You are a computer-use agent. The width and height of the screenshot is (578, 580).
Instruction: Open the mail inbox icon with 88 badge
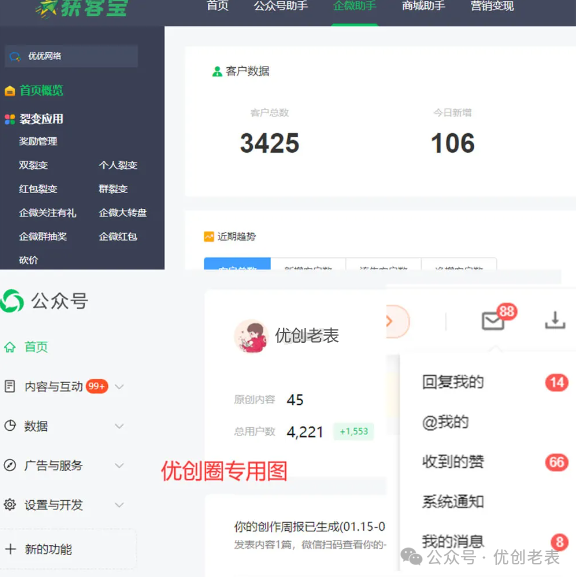(494, 322)
